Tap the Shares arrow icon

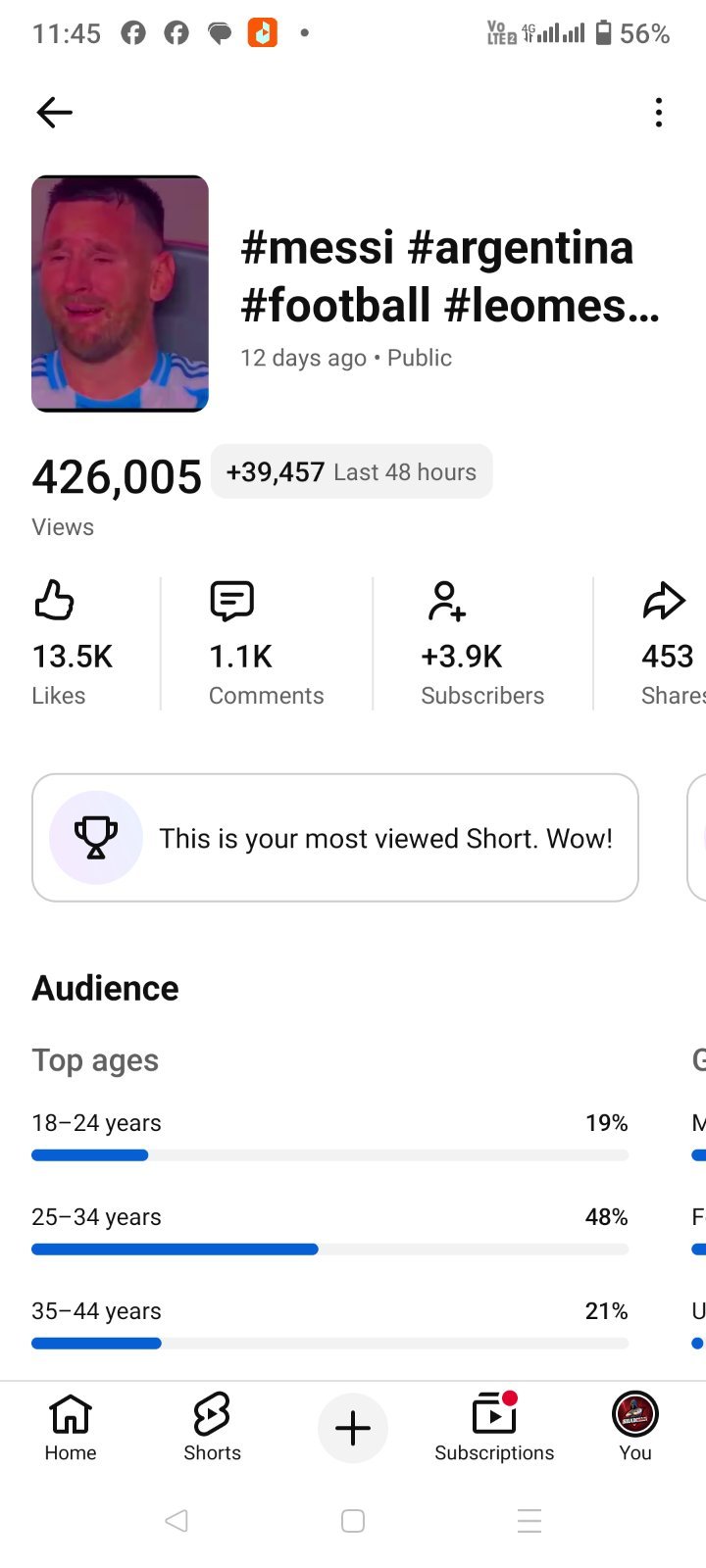point(664,601)
